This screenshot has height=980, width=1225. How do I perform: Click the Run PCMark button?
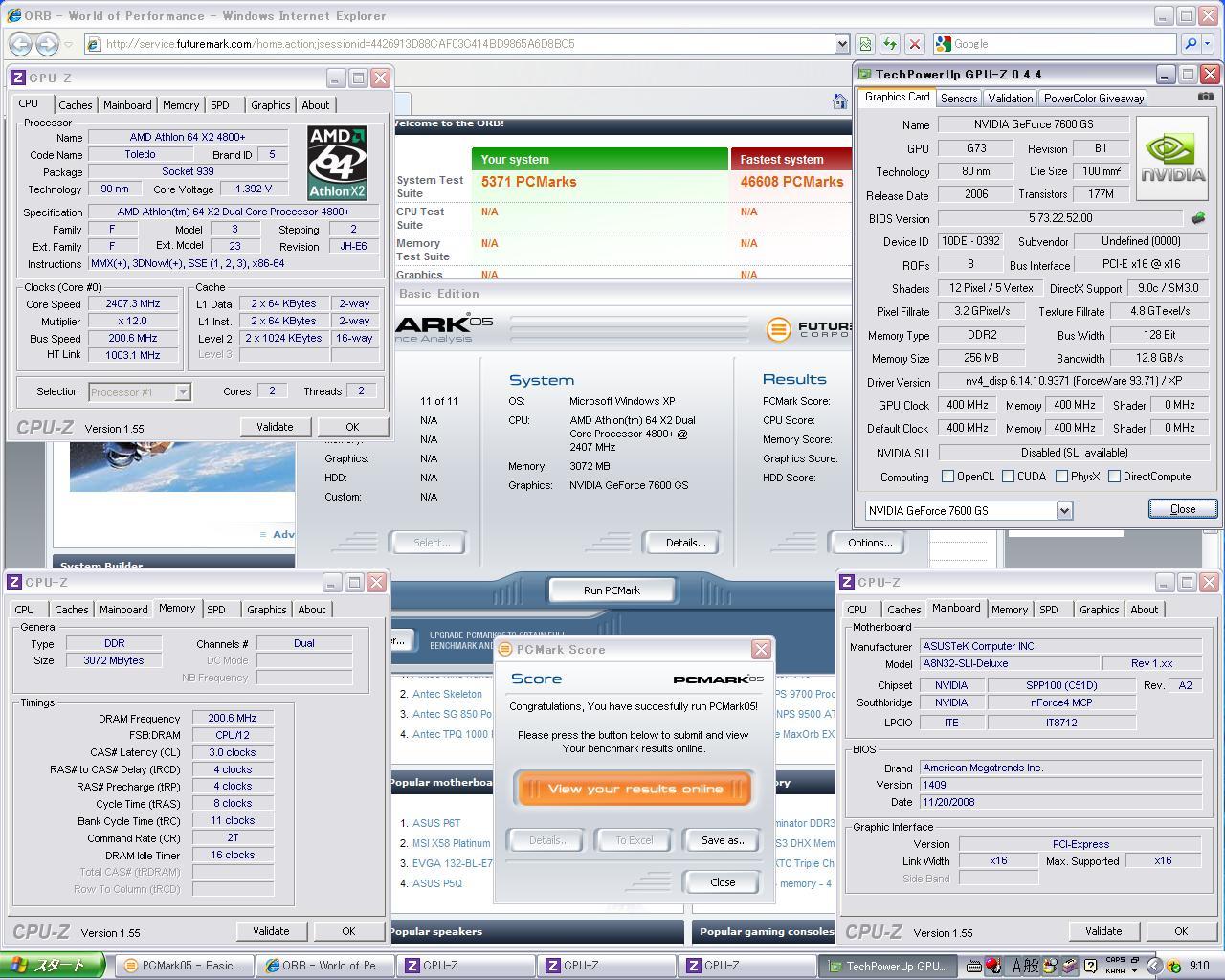[612, 590]
